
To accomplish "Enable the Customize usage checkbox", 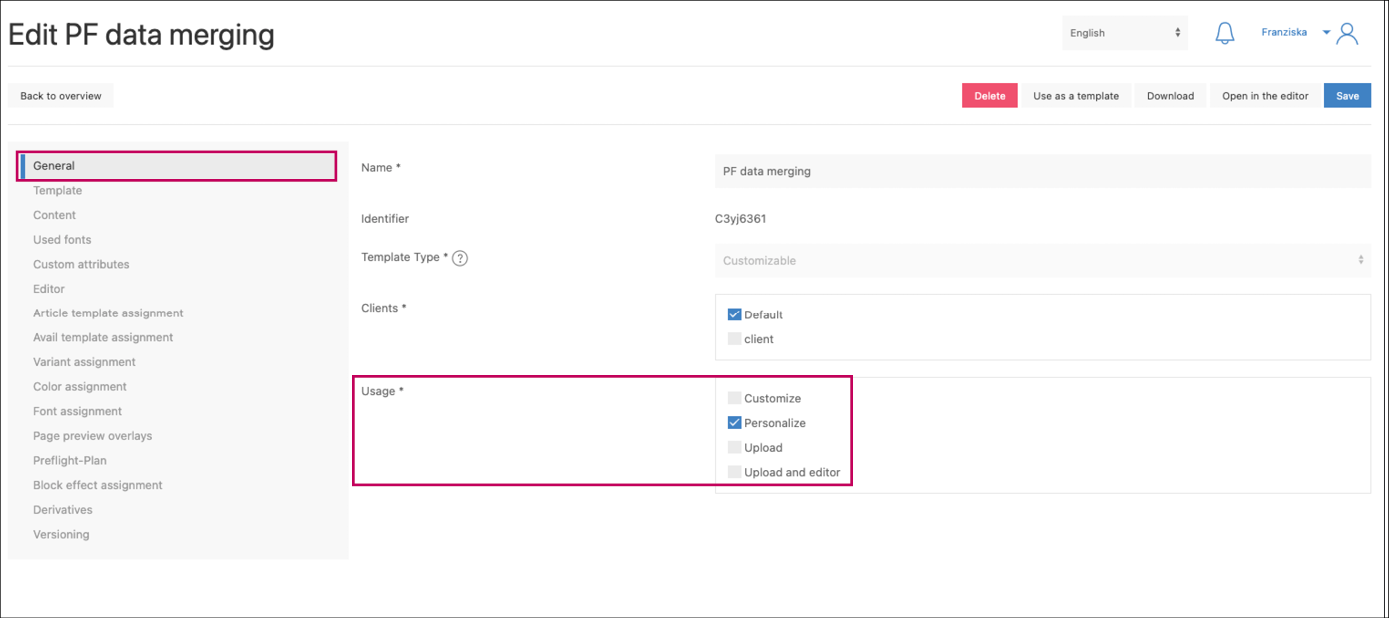I will 734,398.
